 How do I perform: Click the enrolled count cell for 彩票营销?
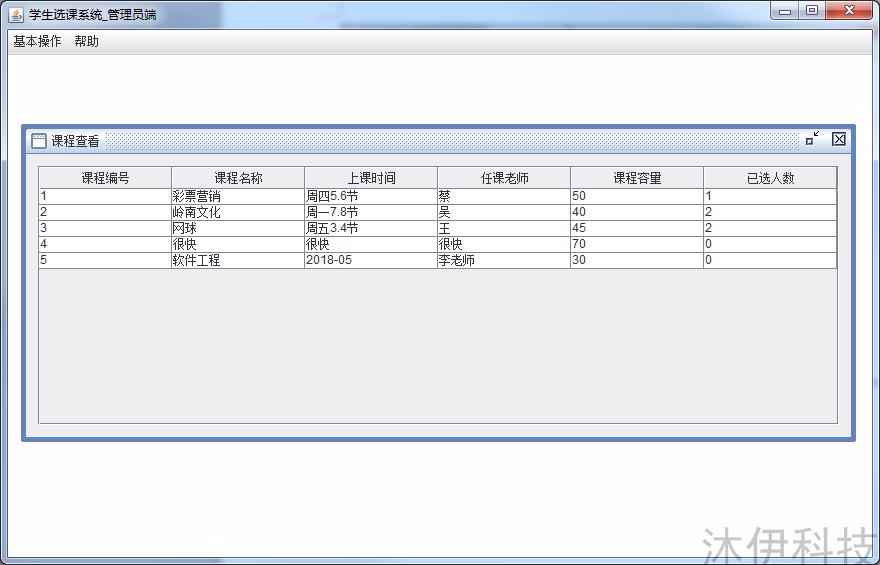coord(770,196)
